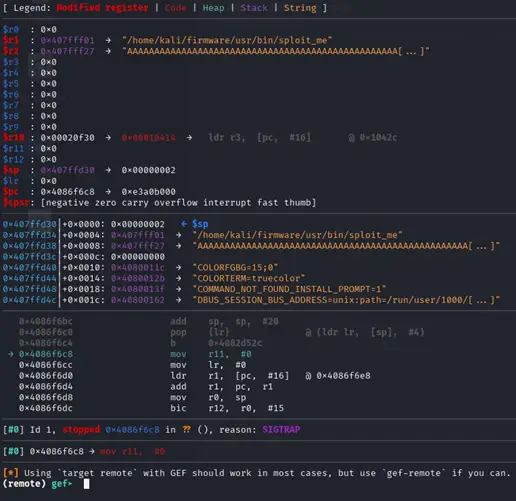Click 'Code' in the legend
Screen dimensions: 516x501
click(175, 8)
